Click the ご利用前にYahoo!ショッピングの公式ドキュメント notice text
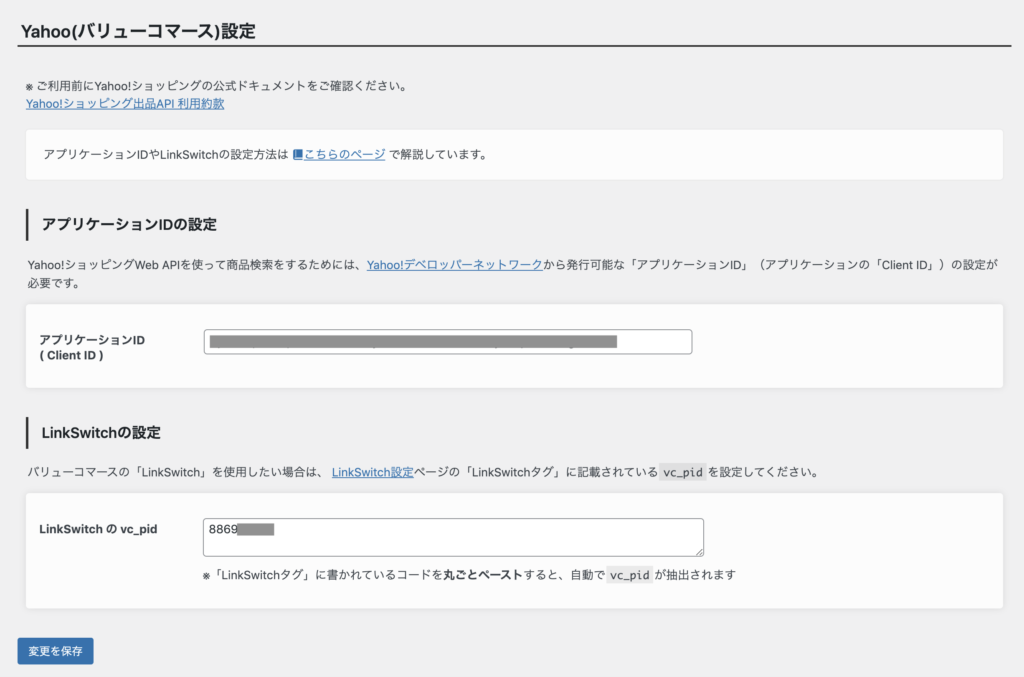The height and width of the screenshot is (677, 1024). [x=216, y=86]
